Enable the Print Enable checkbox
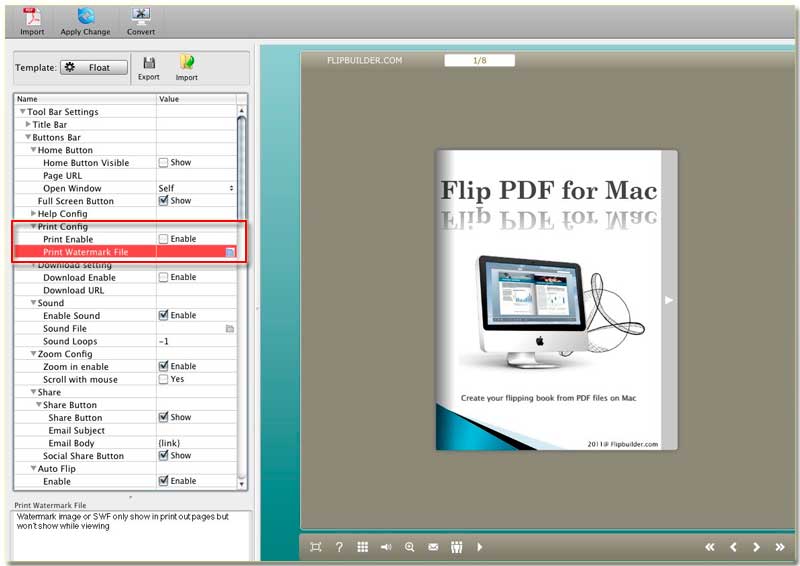The height and width of the screenshot is (566, 800). [x=163, y=239]
